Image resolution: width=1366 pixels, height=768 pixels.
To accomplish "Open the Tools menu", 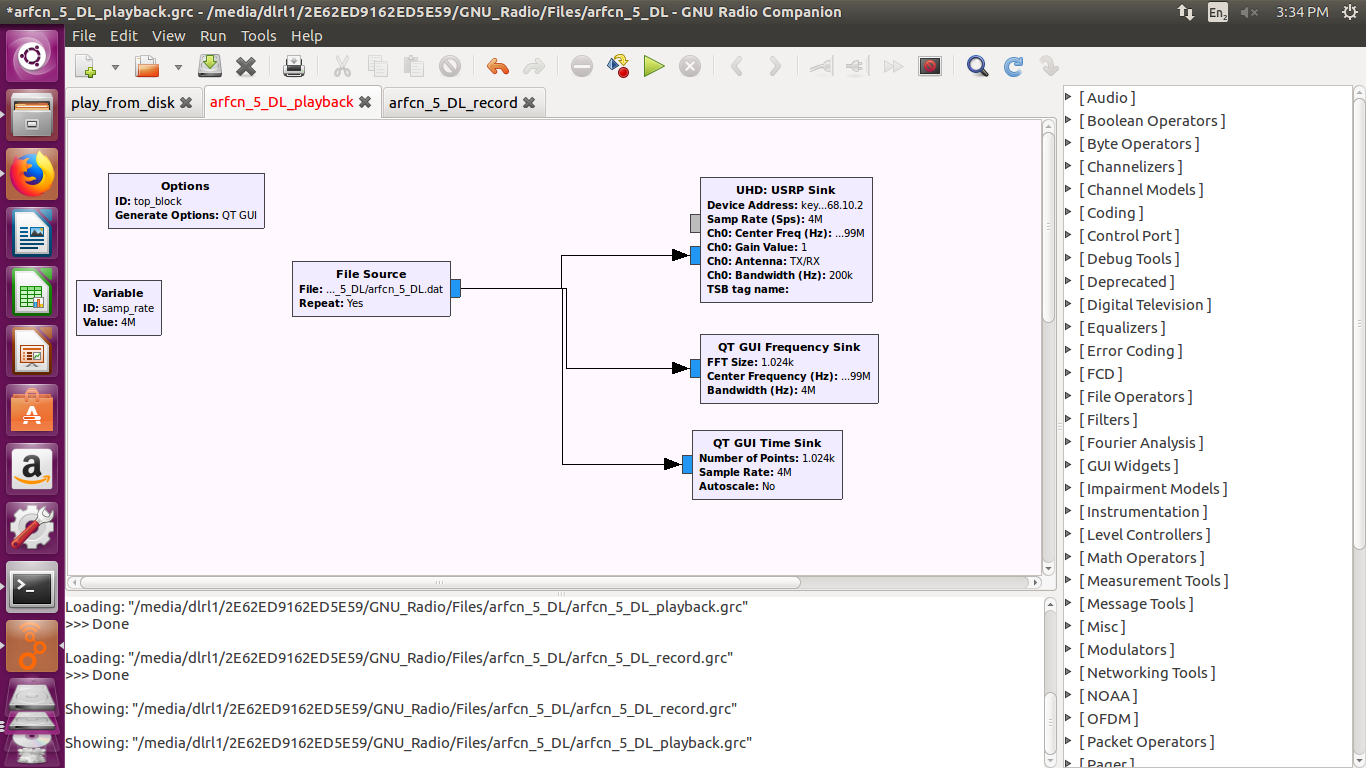I will 259,36.
